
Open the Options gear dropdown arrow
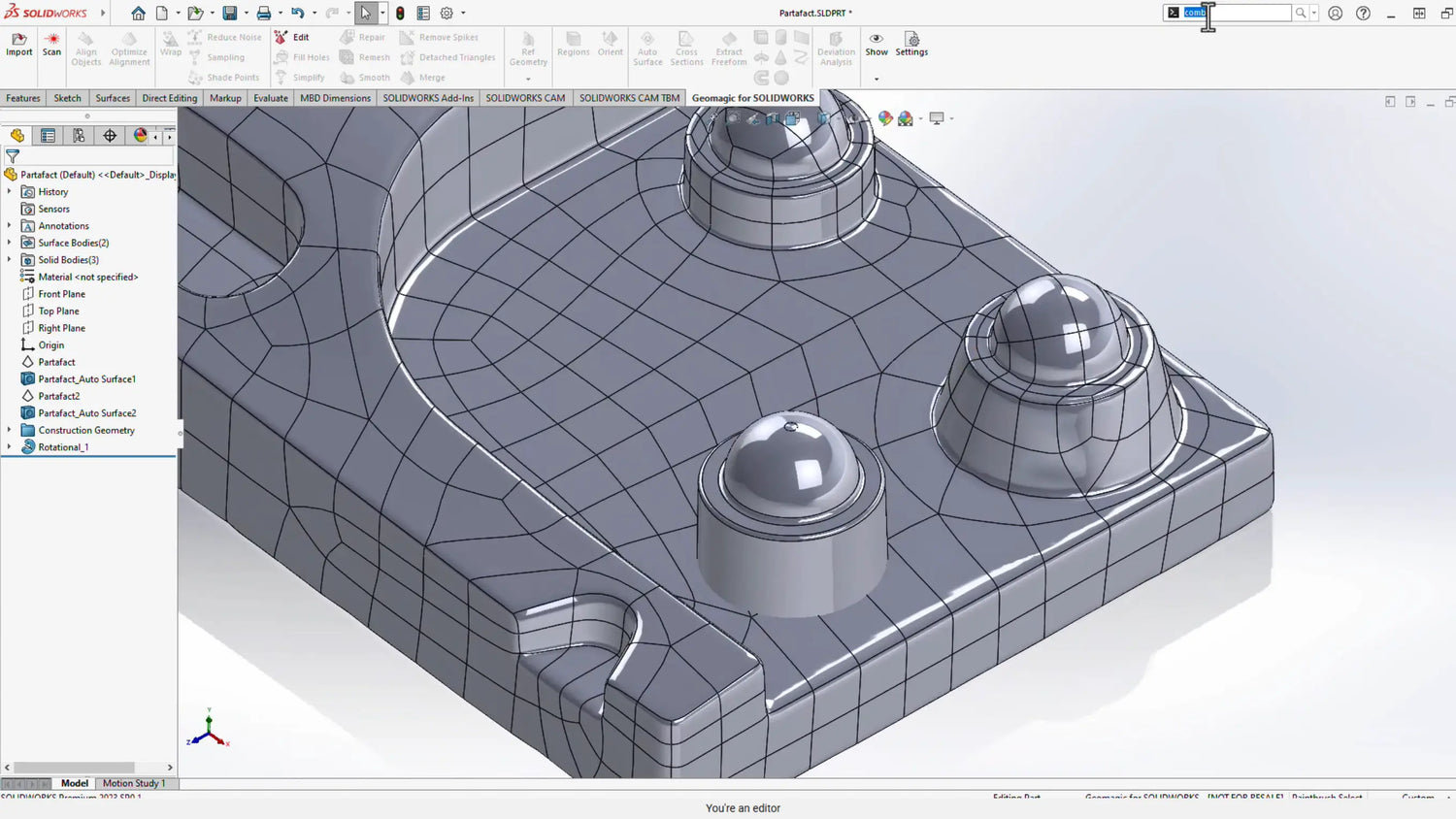pyautogui.click(x=463, y=14)
